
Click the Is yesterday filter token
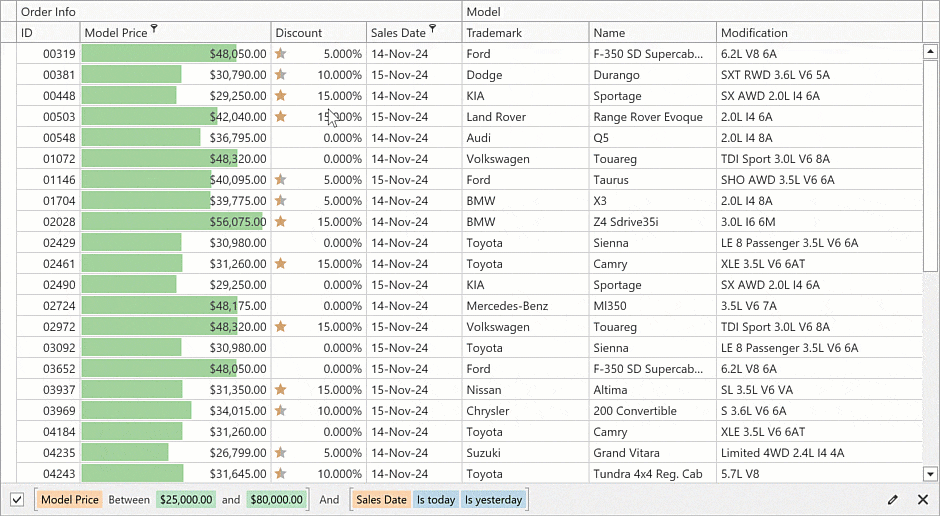click(x=493, y=499)
